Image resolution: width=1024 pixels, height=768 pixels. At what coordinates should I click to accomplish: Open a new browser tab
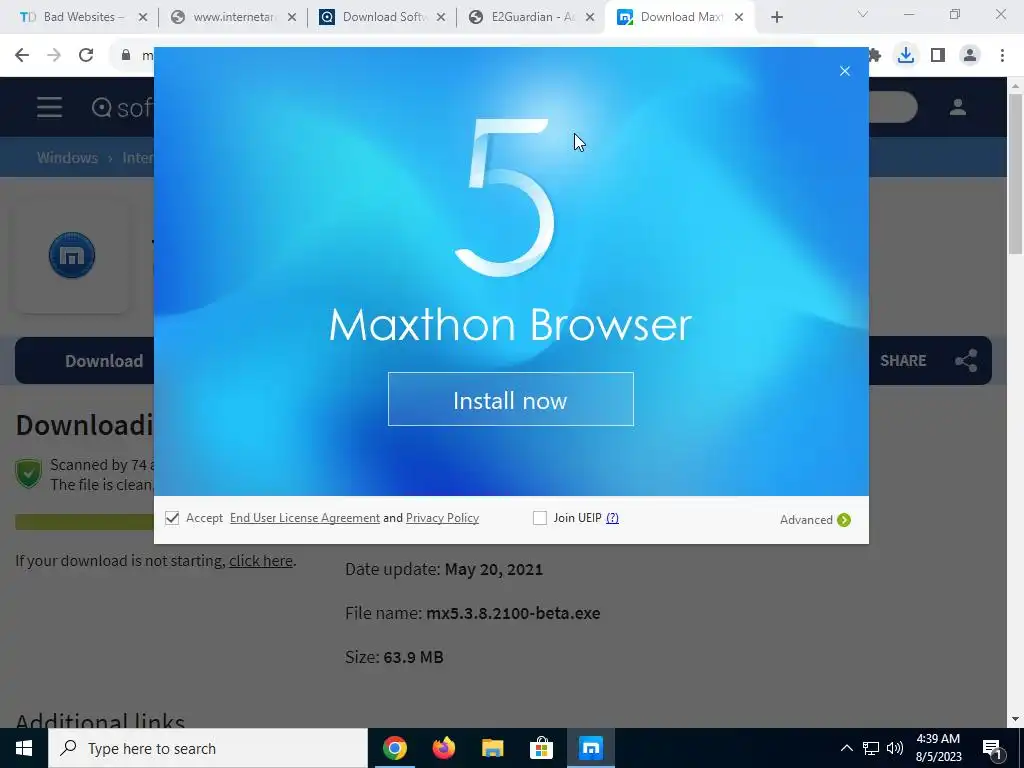(776, 18)
